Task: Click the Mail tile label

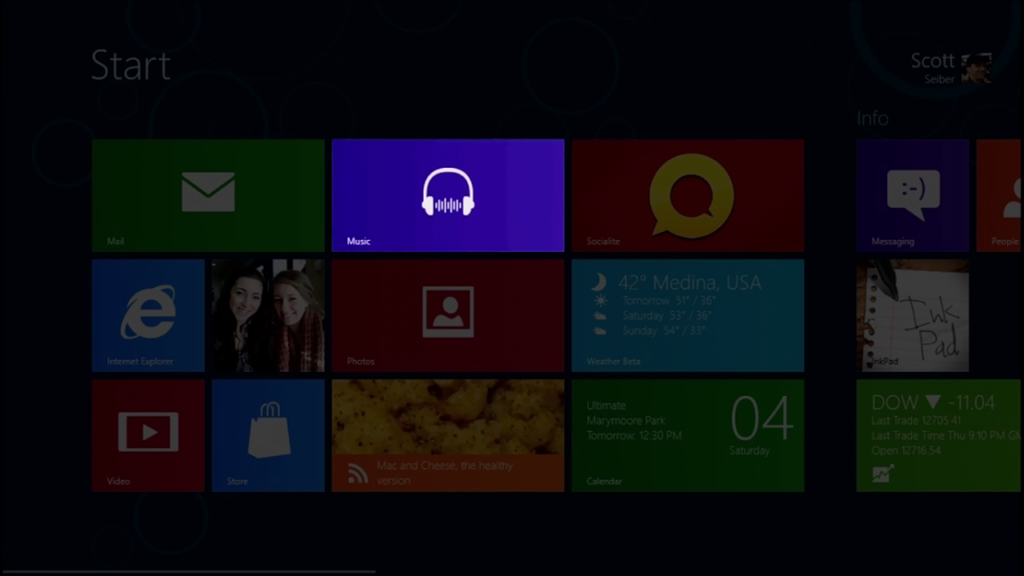Action: (x=116, y=241)
